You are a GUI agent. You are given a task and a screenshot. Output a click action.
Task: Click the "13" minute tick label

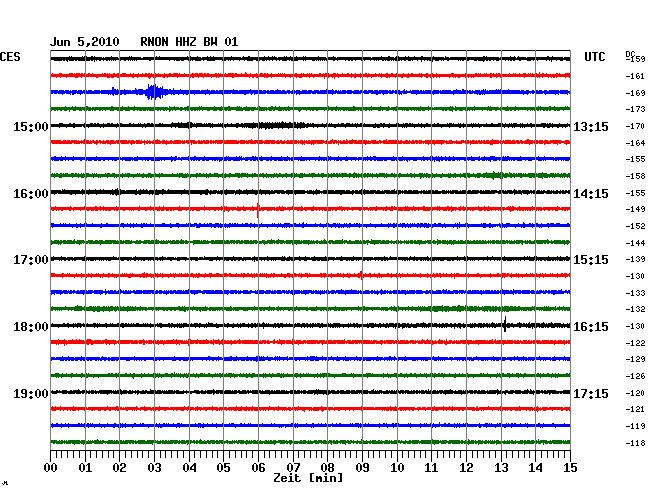point(501,468)
